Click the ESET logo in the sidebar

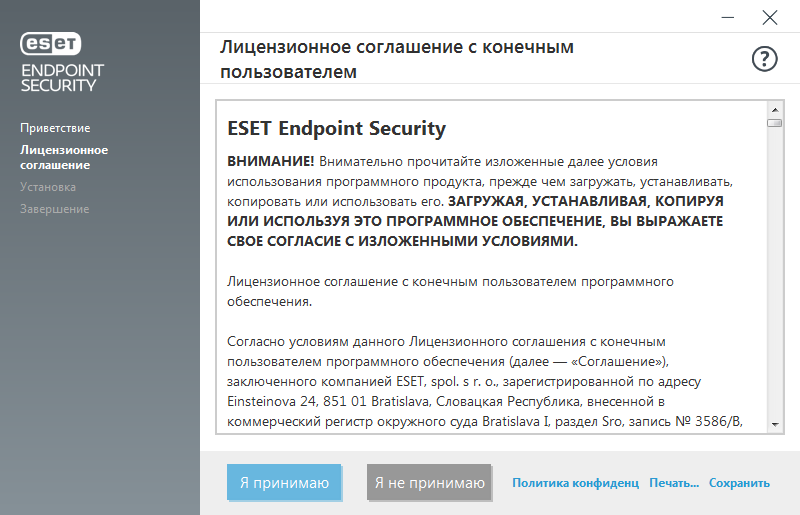click(52, 44)
